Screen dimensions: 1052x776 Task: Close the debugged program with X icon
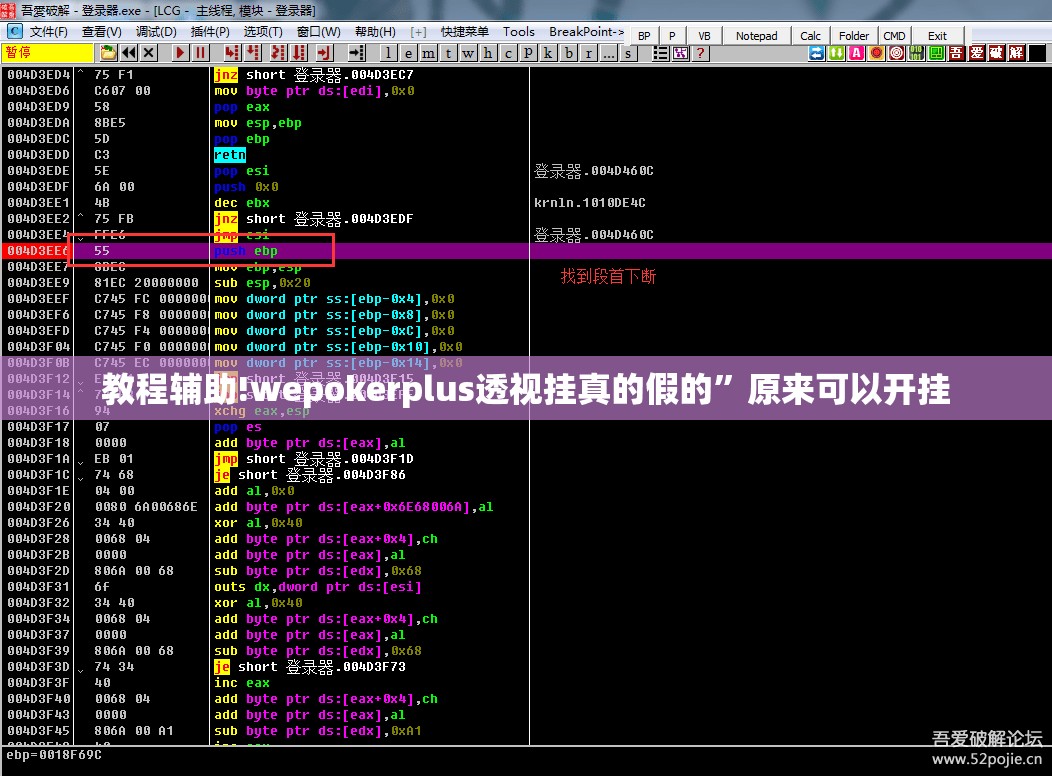click(x=149, y=53)
